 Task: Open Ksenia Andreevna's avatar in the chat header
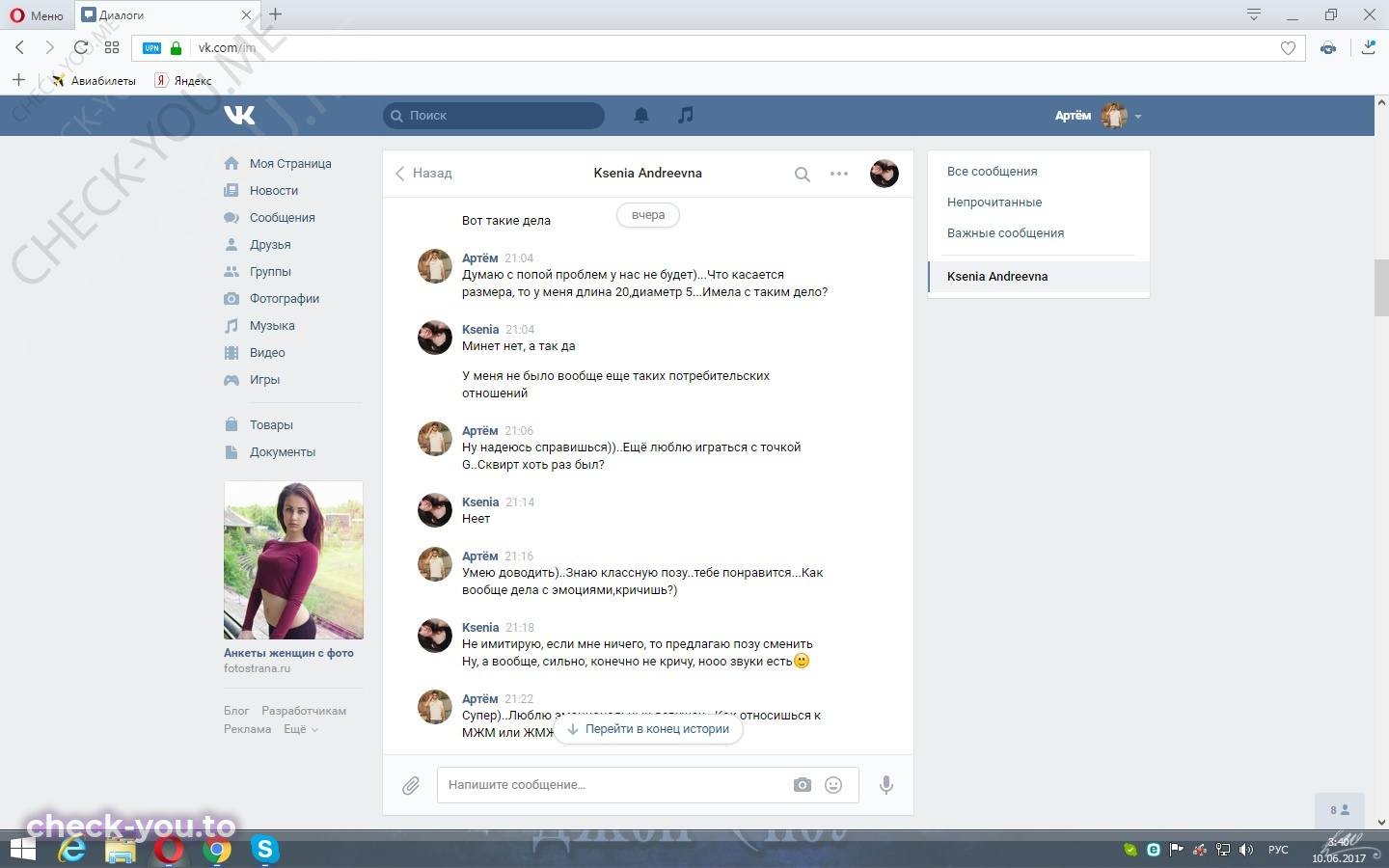pyautogui.click(x=885, y=174)
